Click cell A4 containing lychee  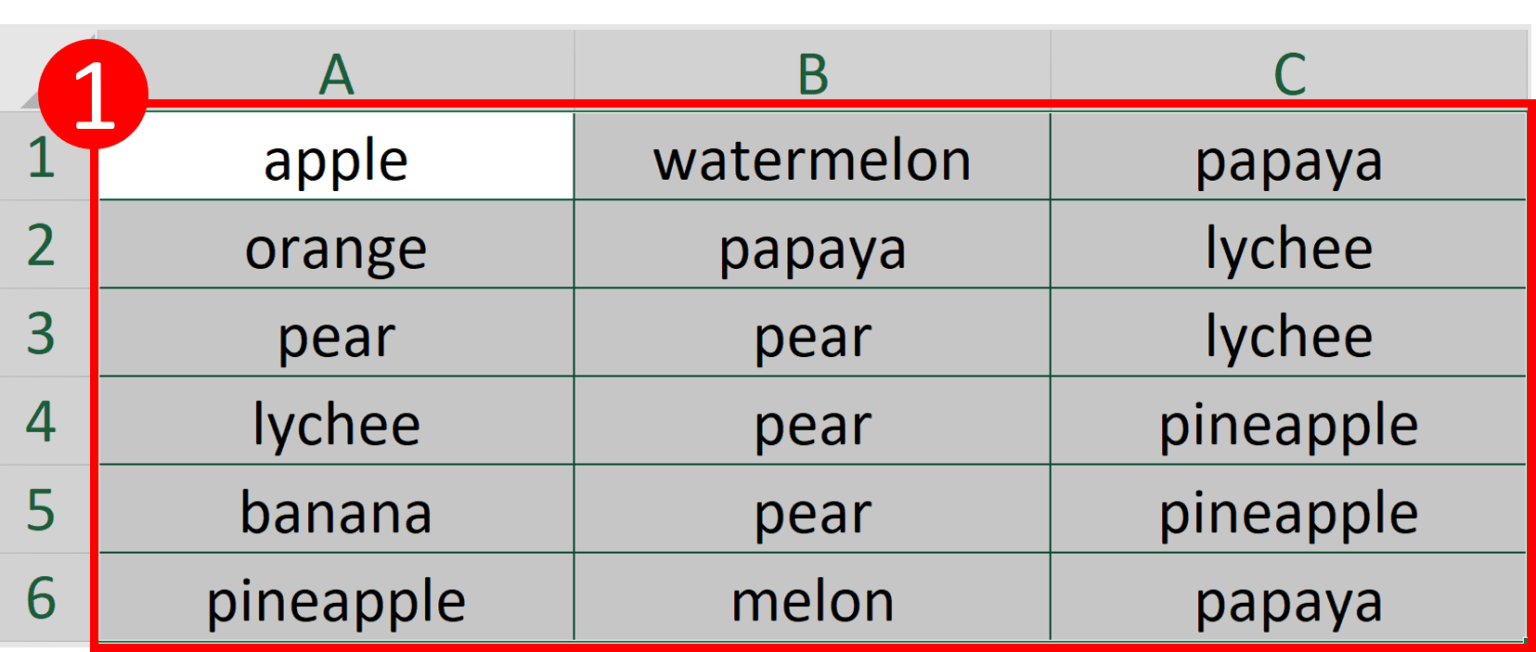(x=337, y=420)
